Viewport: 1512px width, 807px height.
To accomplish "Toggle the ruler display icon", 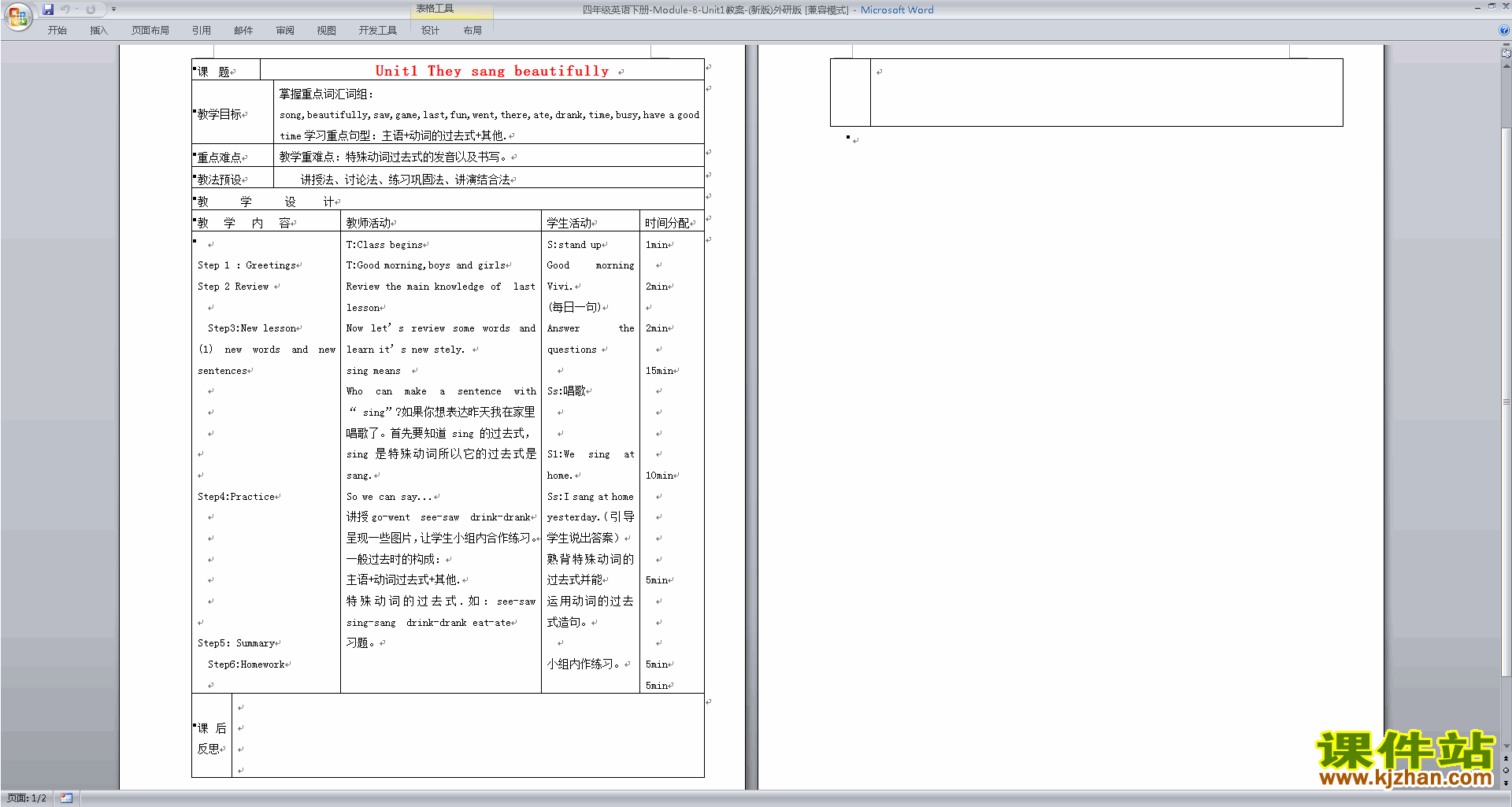I will tap(1506, 54).
